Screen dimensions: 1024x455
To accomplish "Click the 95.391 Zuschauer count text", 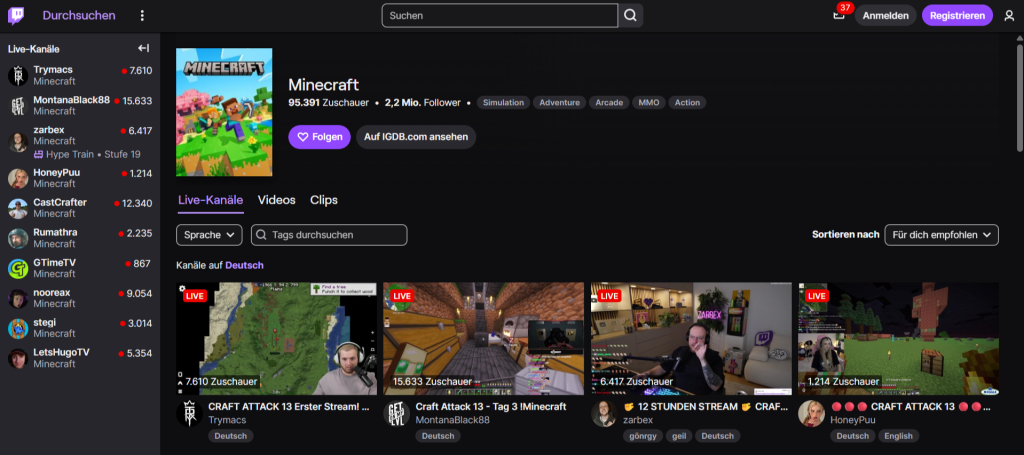I will click(328, 102).
